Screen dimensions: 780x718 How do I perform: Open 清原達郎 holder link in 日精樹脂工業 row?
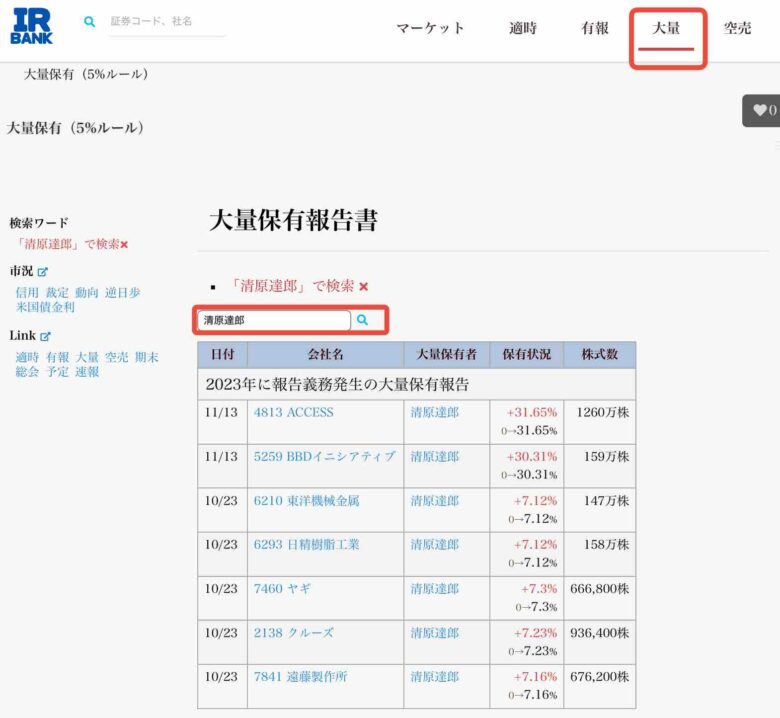[x=434, y=544]
